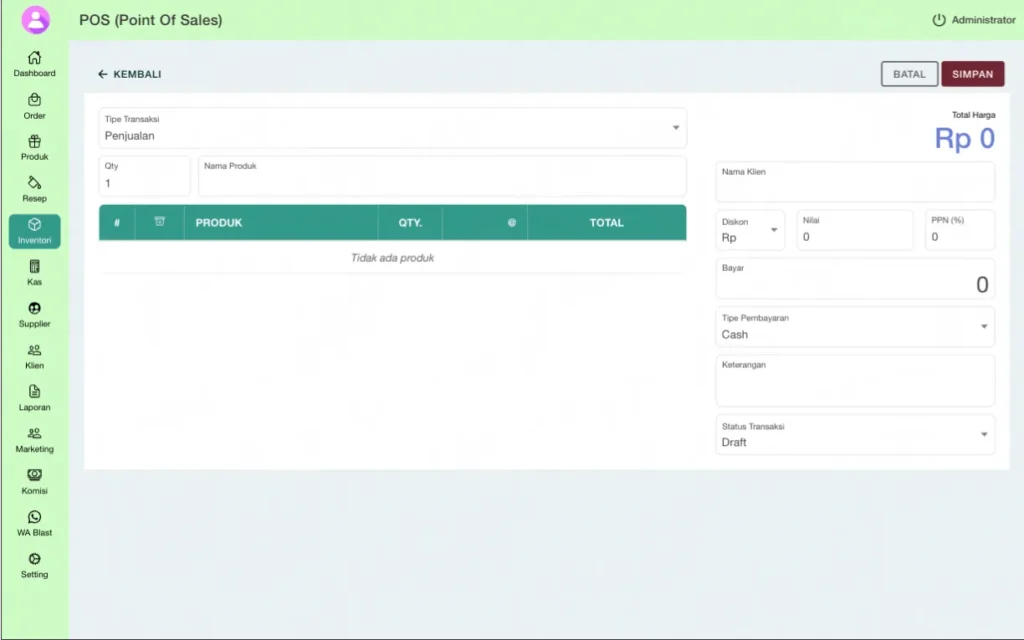Open Setting gear icon in sidebar
This screenshot has height=640, width=1024.
click(34, 559)
